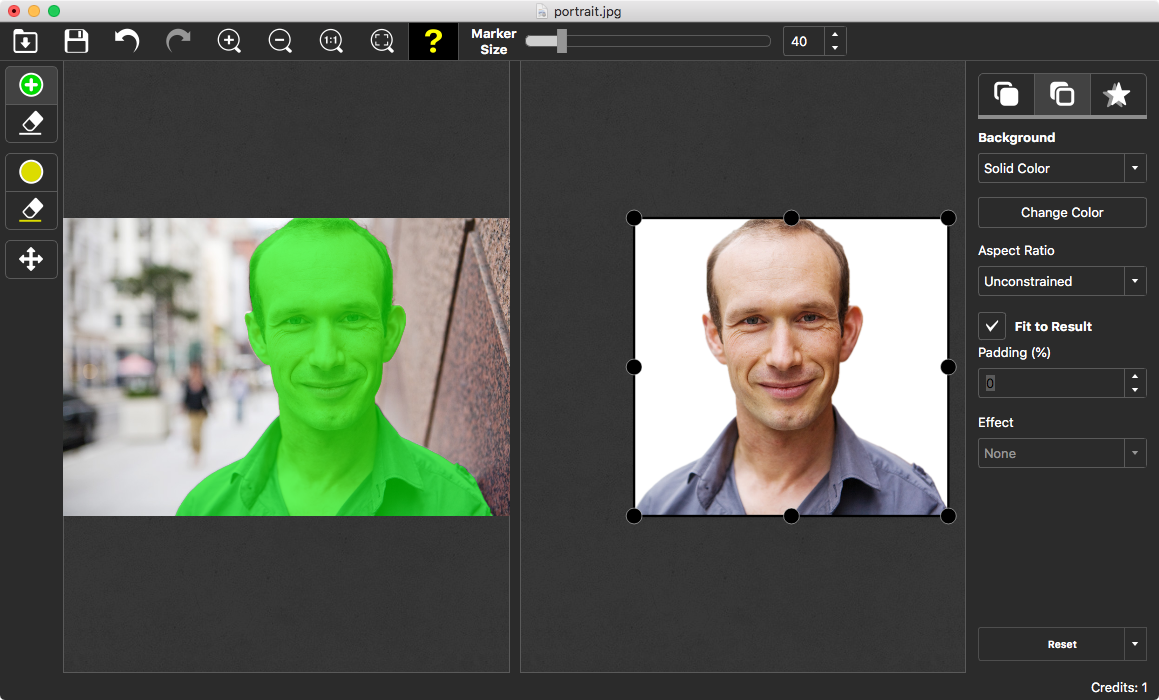This screenshot has width=1159, height=700.
Task: Switch to the first overlapping squares tab
Action: tap(1006, 95)
